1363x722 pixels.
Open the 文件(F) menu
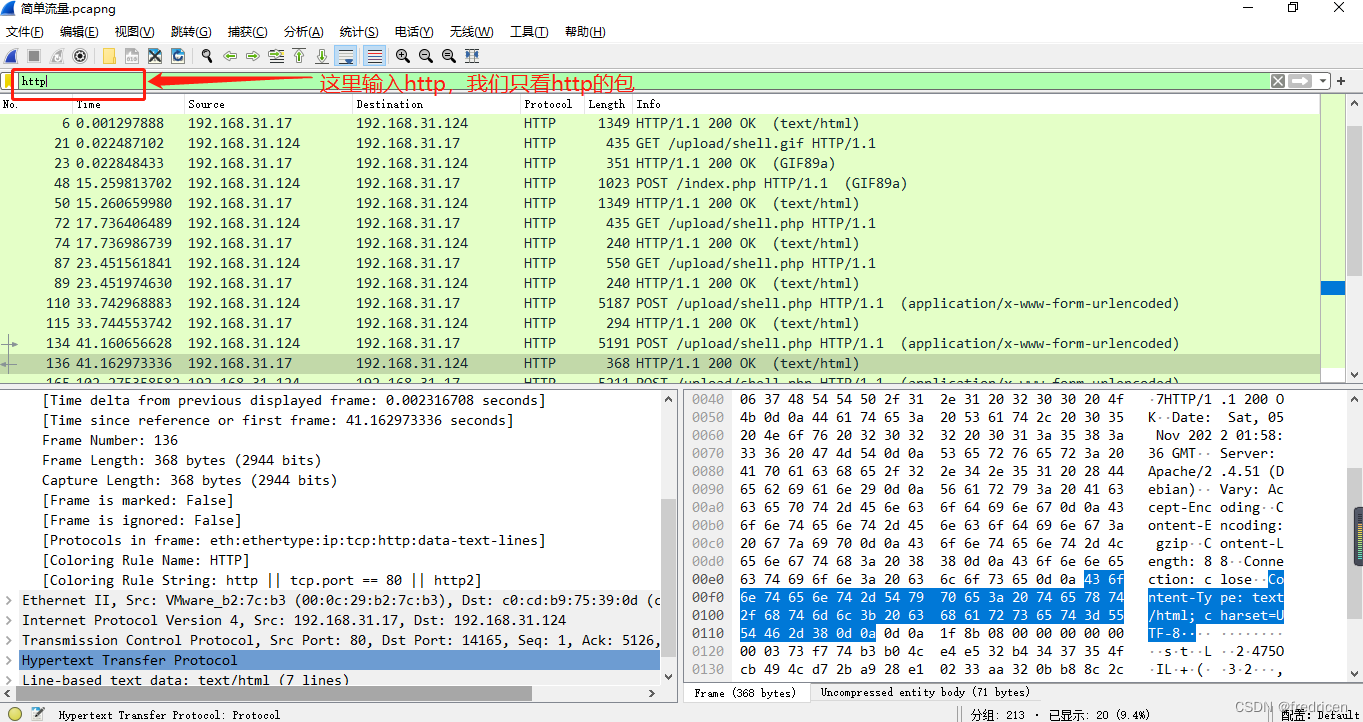[25, 32]
